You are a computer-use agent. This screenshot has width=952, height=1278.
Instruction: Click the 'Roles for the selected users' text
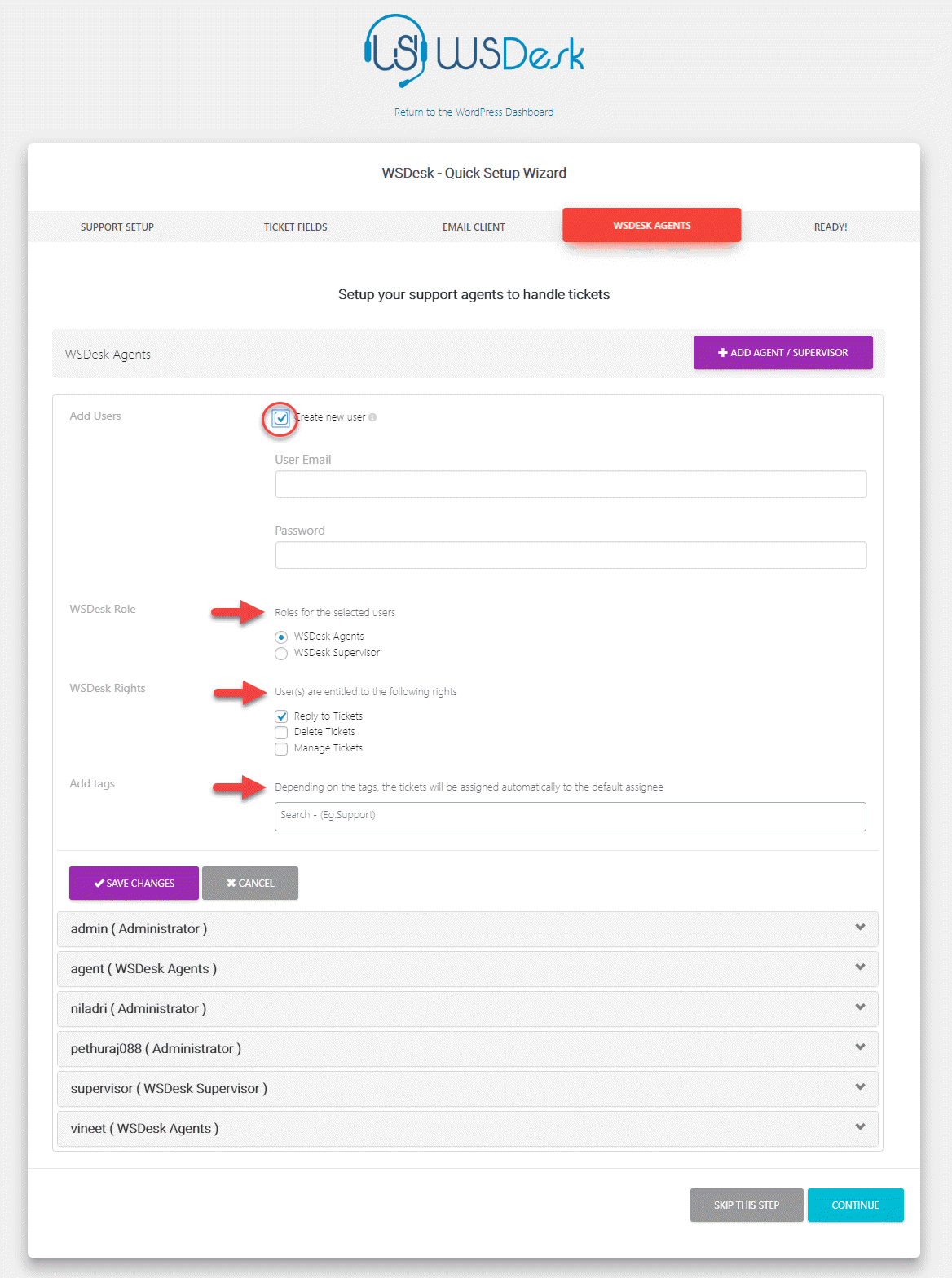(335, 613)
